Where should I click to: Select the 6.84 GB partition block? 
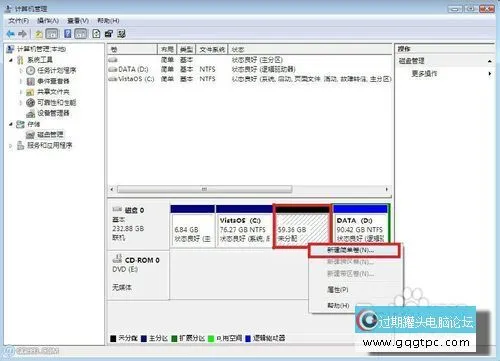(192, 226)
